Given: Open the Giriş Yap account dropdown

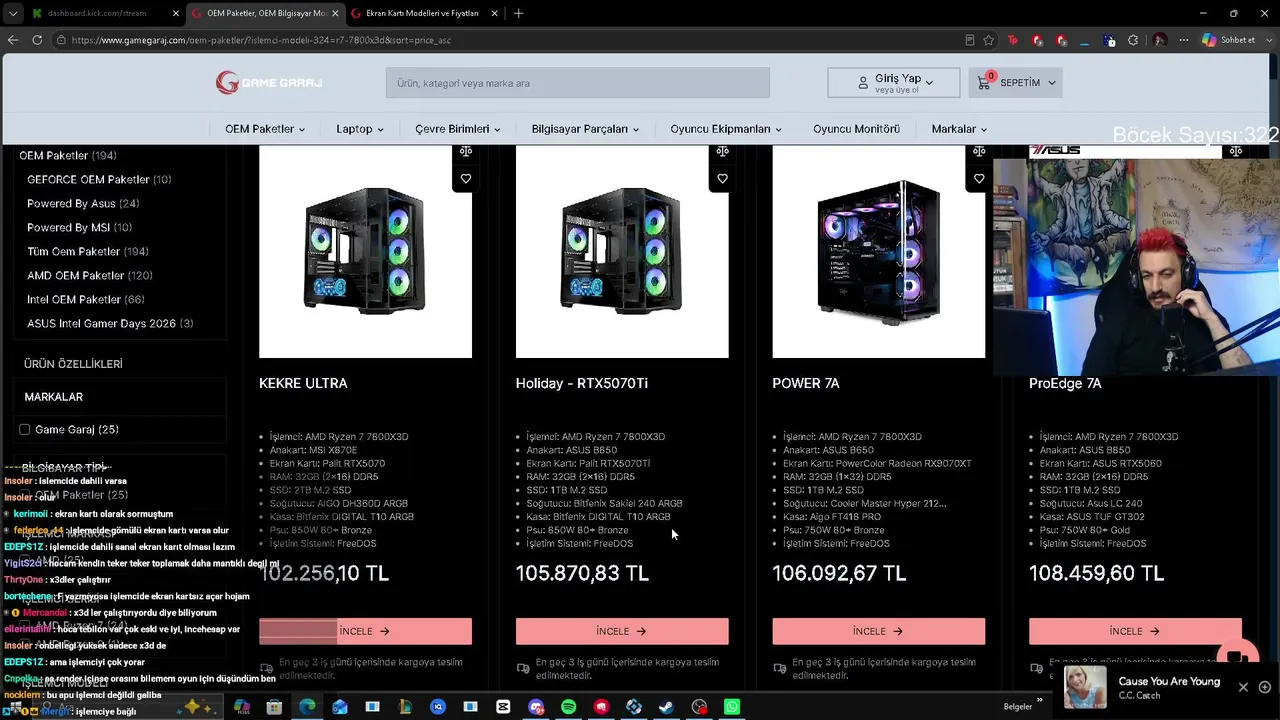Looking at the screenshot, I should click(896, 83).
